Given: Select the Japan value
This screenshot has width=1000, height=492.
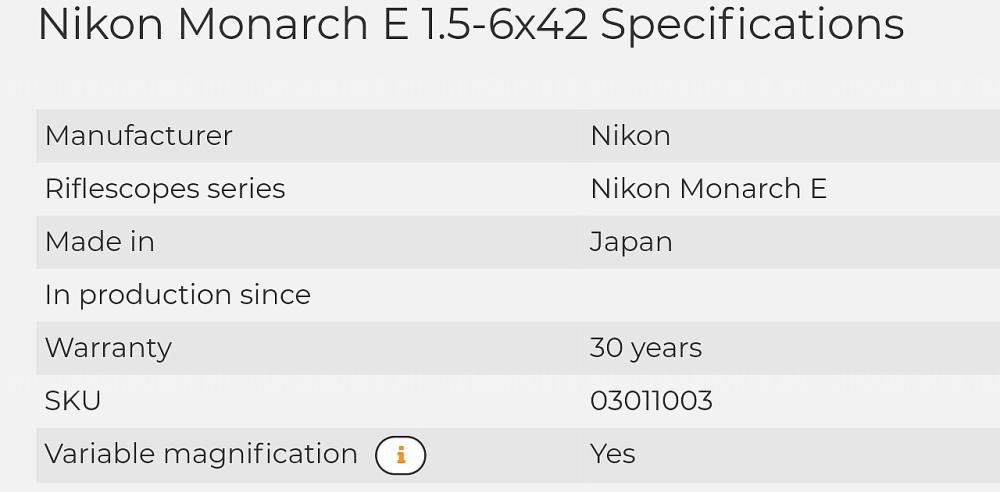Looking at the screenshot, I should tap(631, 242).
